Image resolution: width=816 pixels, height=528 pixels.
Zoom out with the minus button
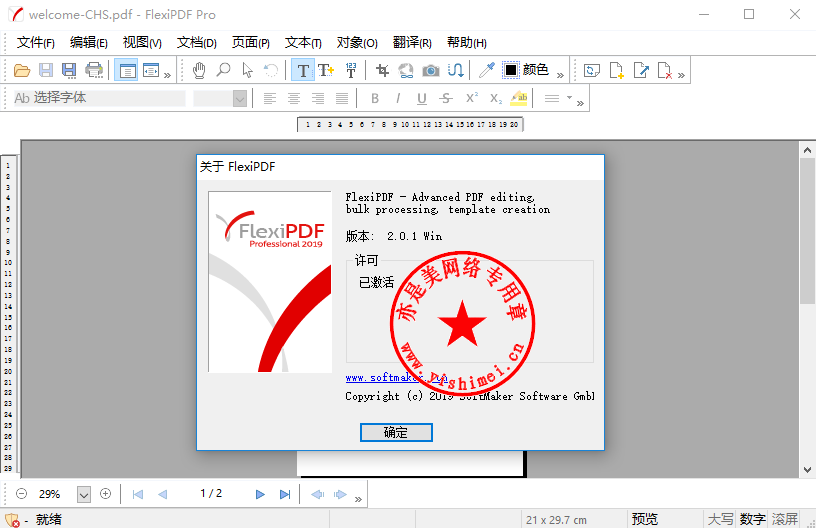(x=21, y=494)
